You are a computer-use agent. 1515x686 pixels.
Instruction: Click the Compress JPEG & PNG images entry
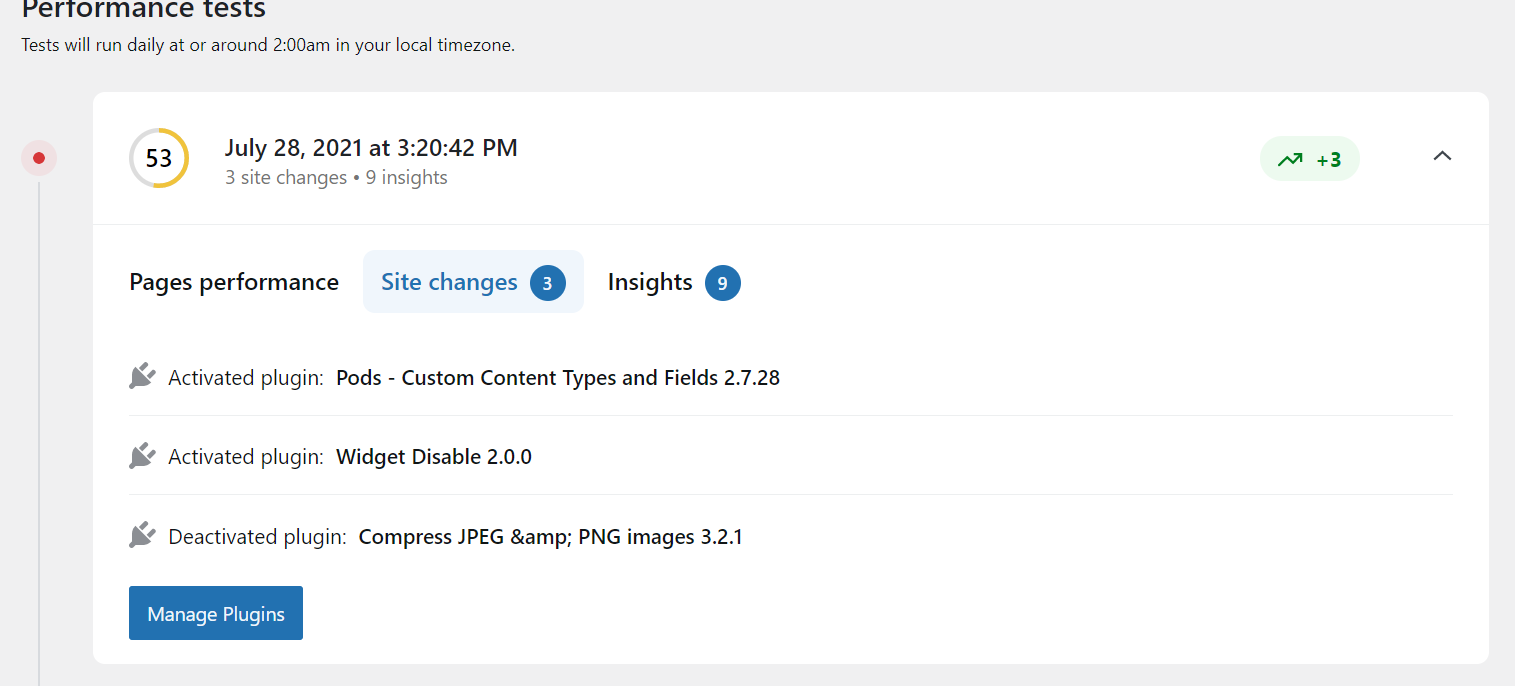click(550, 537)
